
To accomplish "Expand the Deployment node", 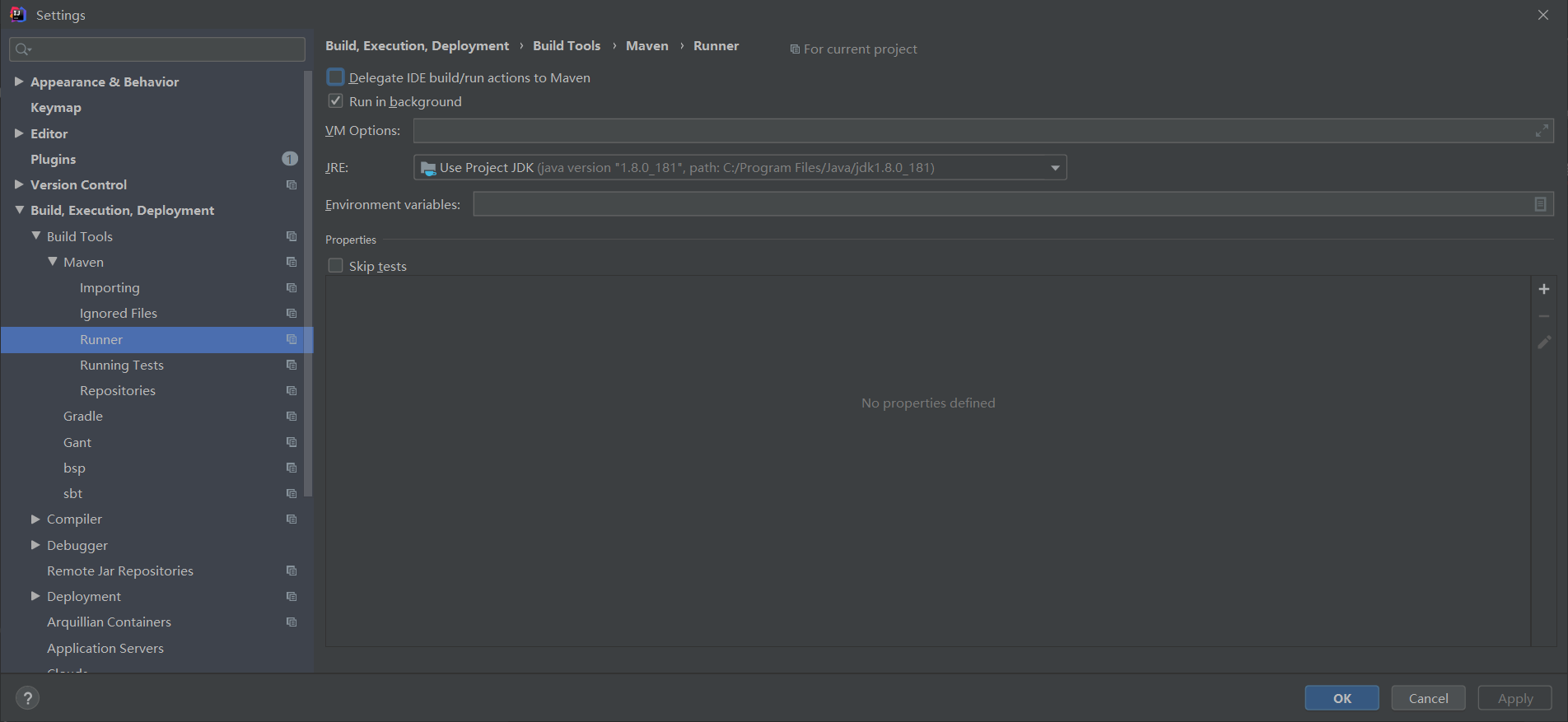I will point(35,596).
